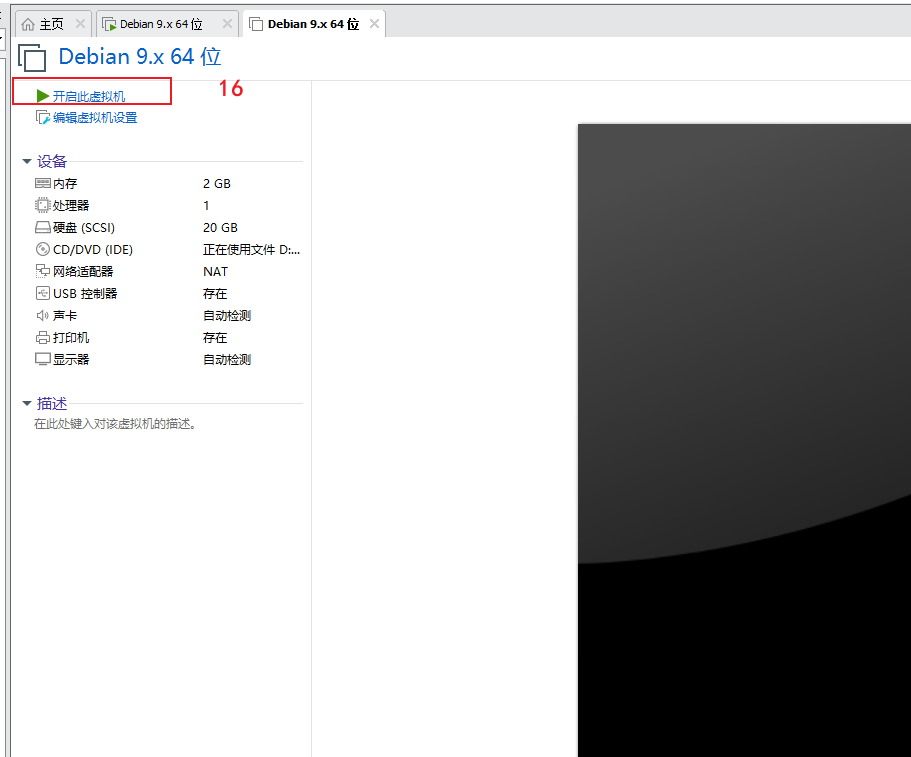Click the description text field to enter text

pyautogui.click(x=115, y=424)
